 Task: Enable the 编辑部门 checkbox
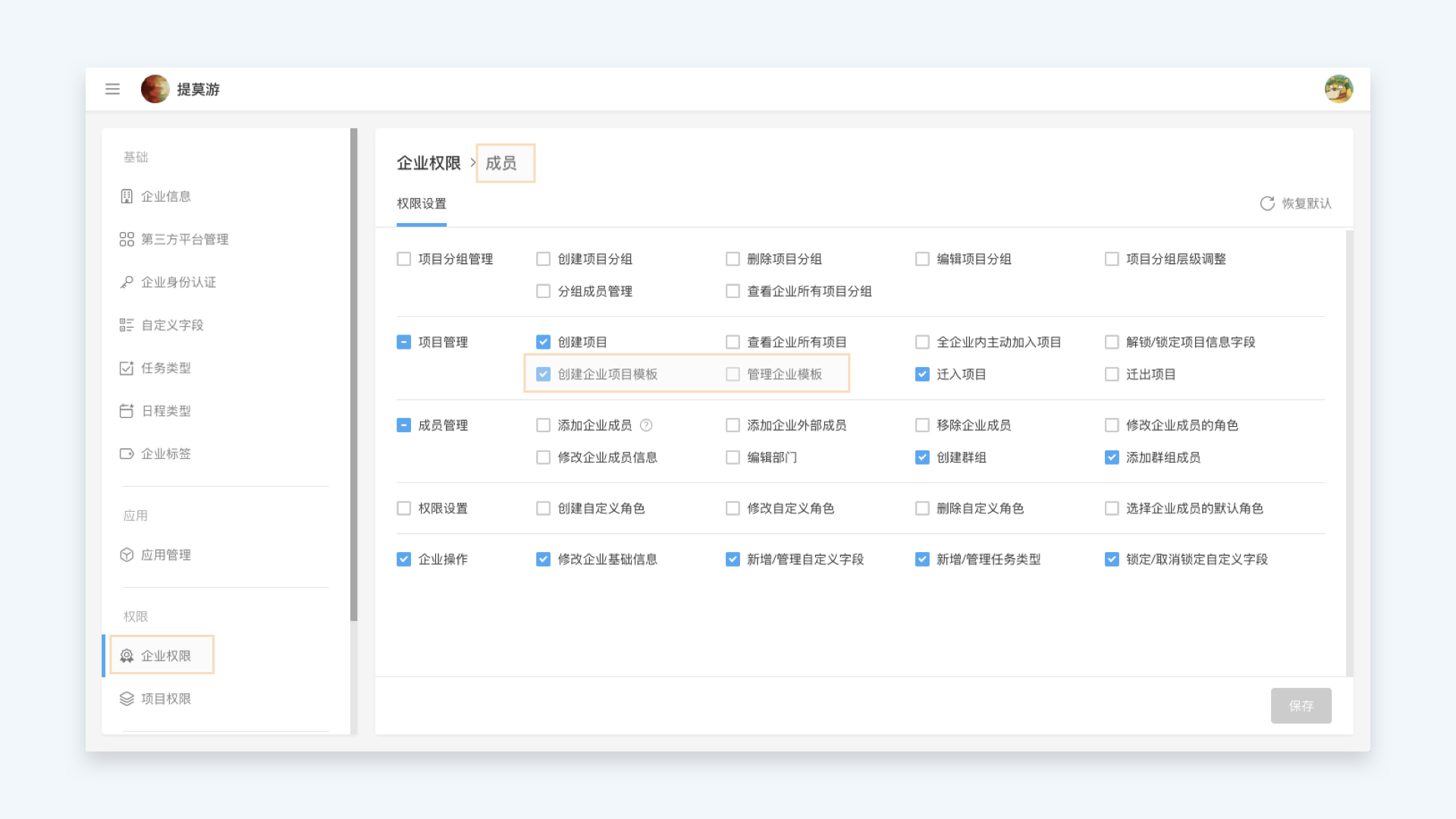tap(733, 457)
